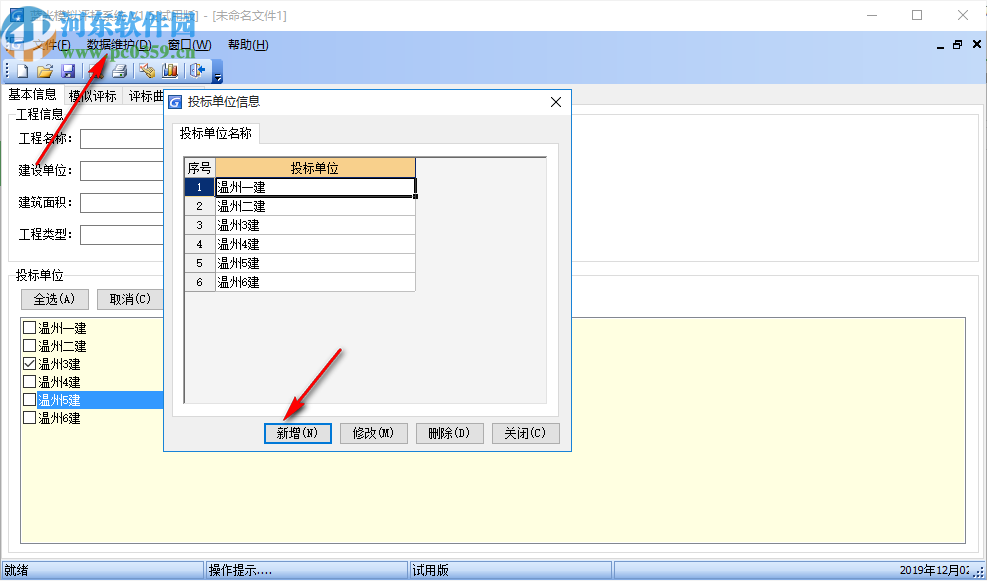Expand the toolbar overflow chevron

coord(217,76)
